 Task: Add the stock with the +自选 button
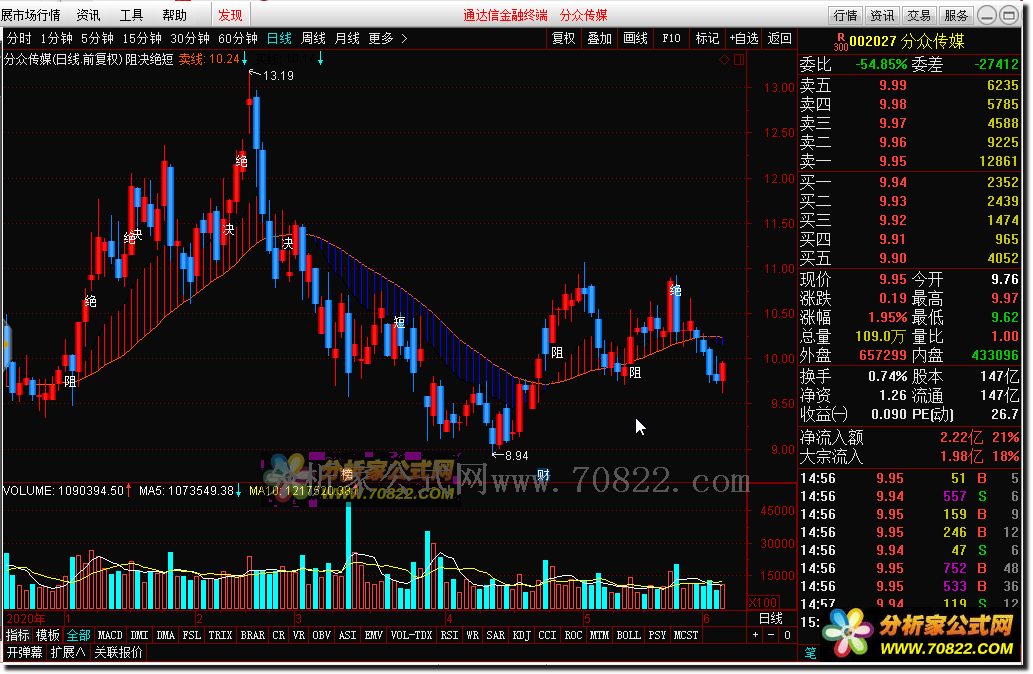click(744, 39)
